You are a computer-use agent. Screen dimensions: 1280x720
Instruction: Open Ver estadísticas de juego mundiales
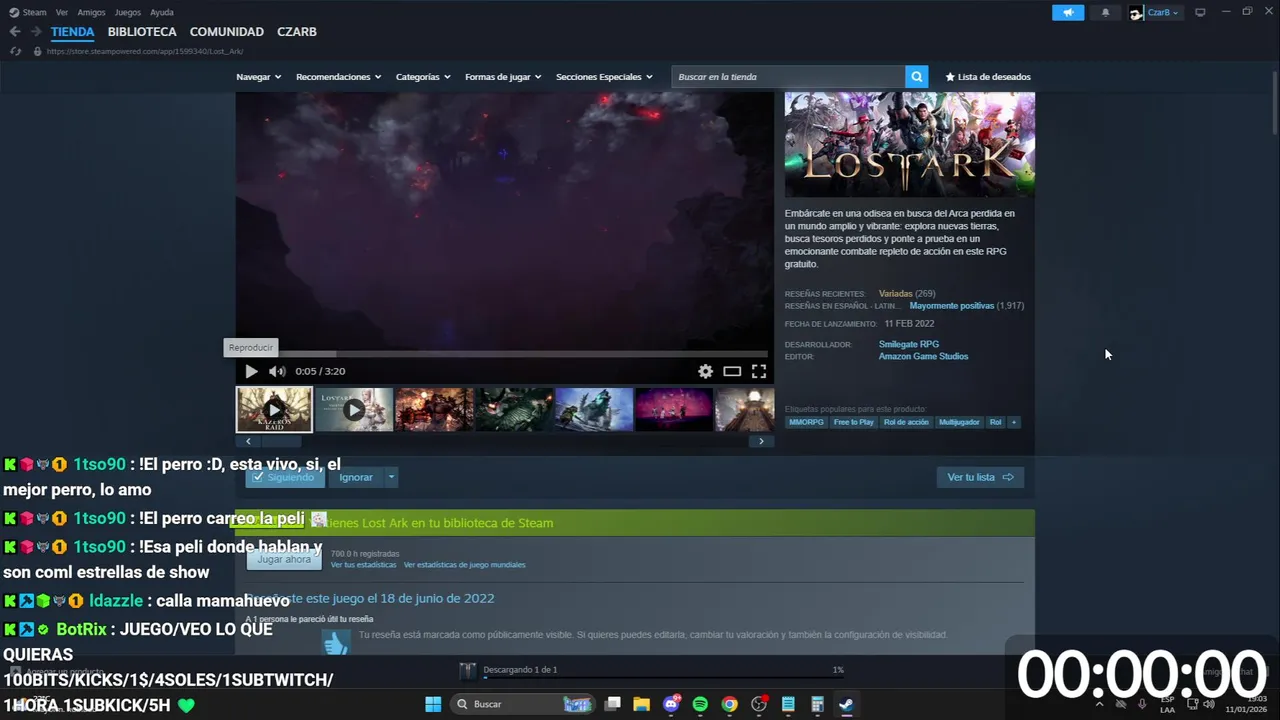464,565
